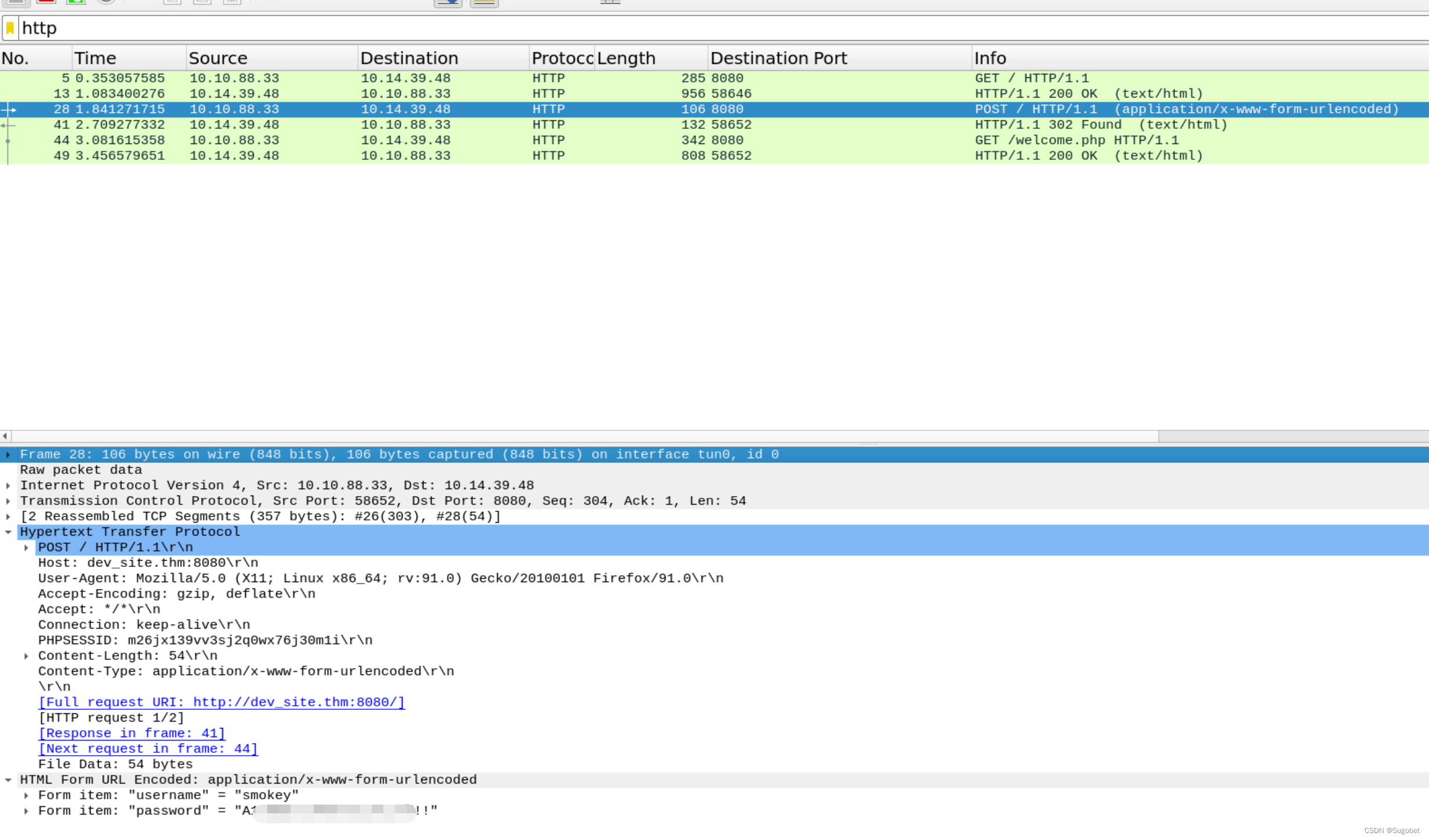Click the Protocol column header

562,58
